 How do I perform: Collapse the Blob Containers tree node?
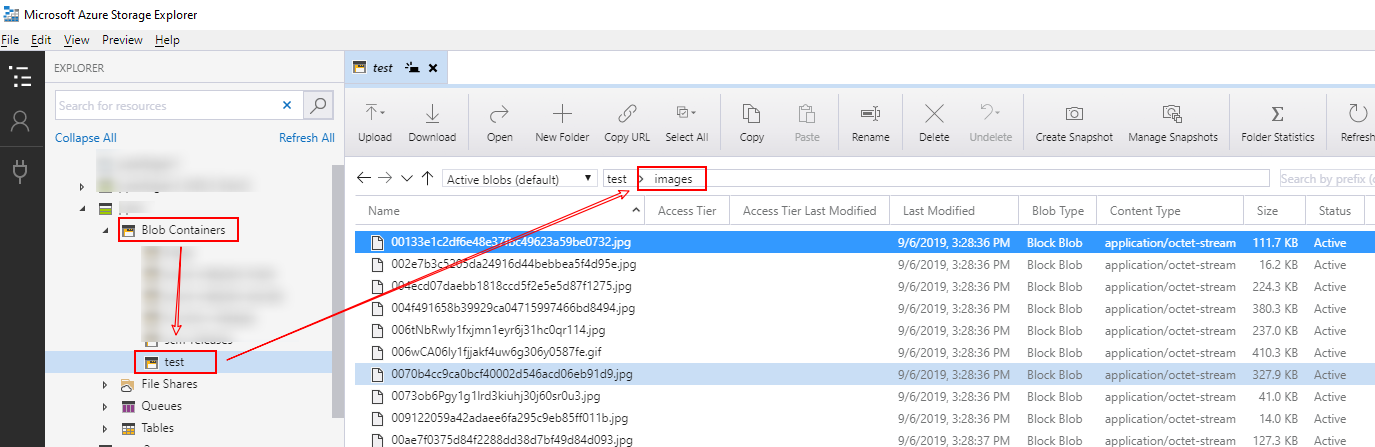[x=106, y=231]
